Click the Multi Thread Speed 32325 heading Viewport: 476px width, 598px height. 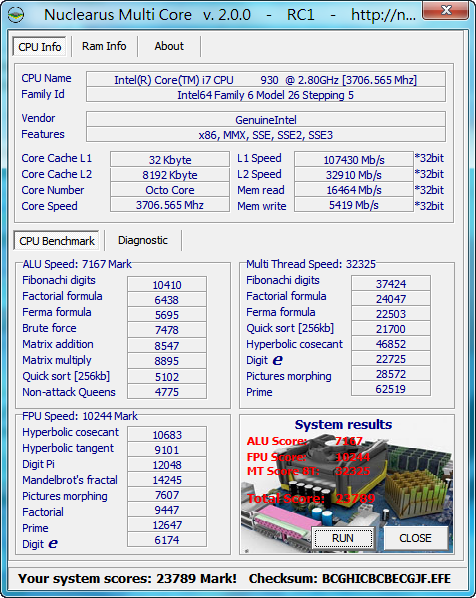point(311,264)
